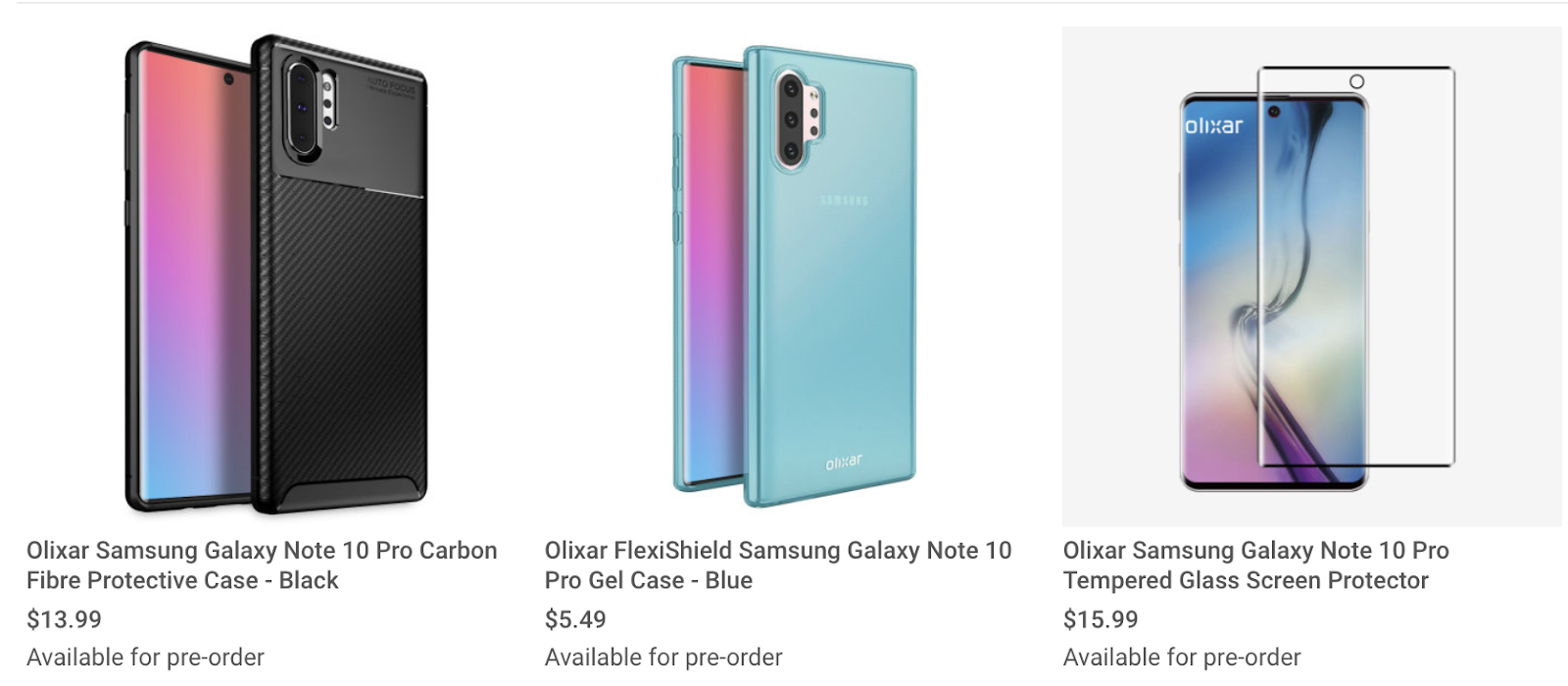Click pre-order availability under the screen protector
1568x686 pixels.
tap(1182, 657)
